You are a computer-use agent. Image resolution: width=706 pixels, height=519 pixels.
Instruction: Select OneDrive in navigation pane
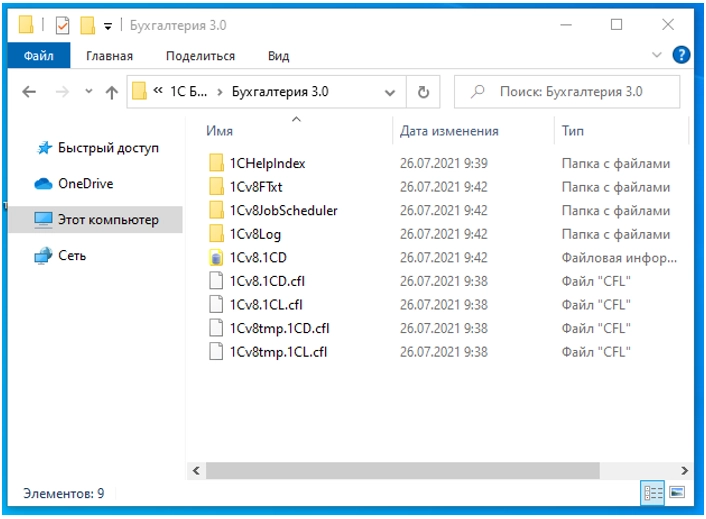[86, 184]
